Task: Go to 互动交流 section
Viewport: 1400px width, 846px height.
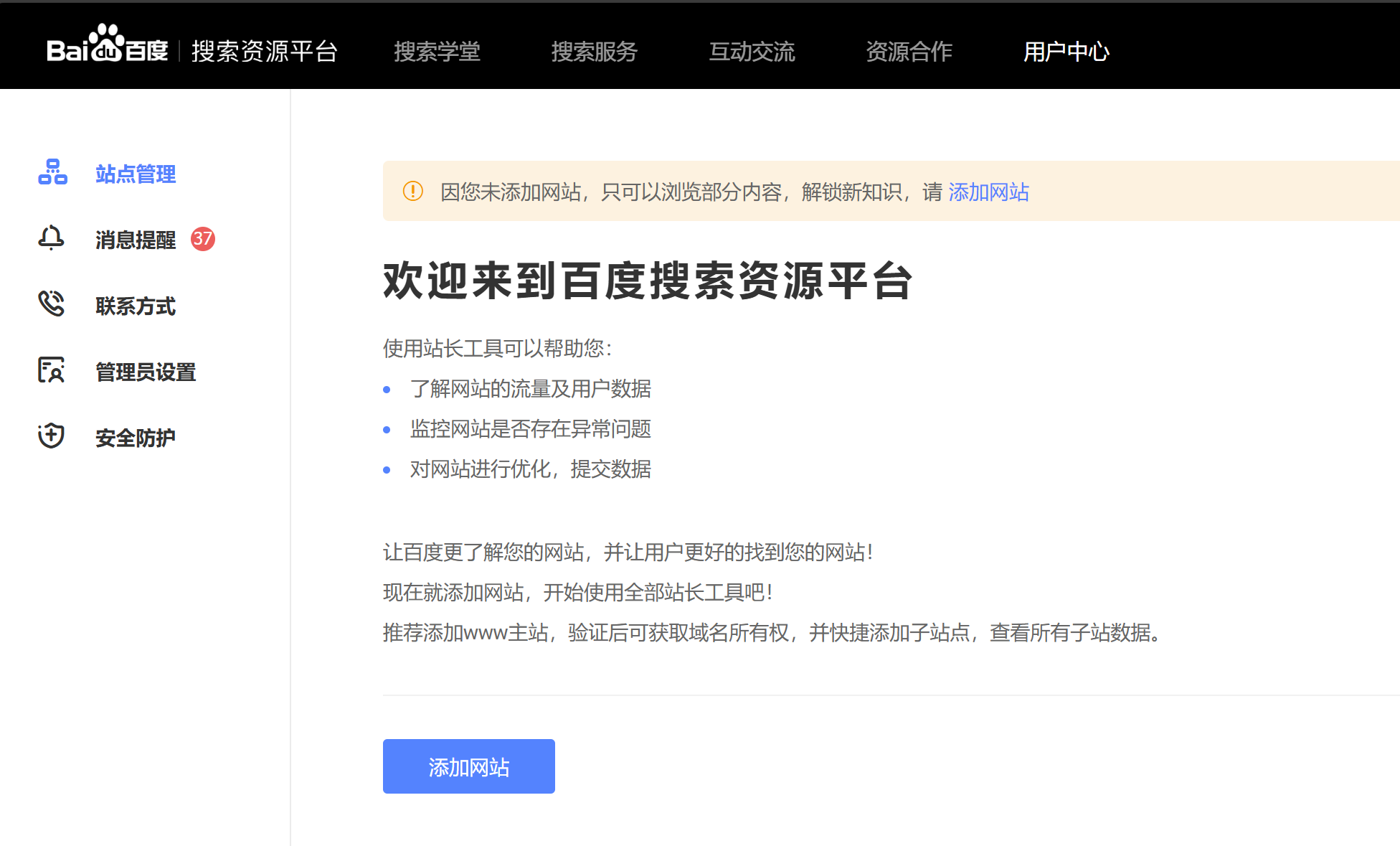Action: (x=752, y=52)
